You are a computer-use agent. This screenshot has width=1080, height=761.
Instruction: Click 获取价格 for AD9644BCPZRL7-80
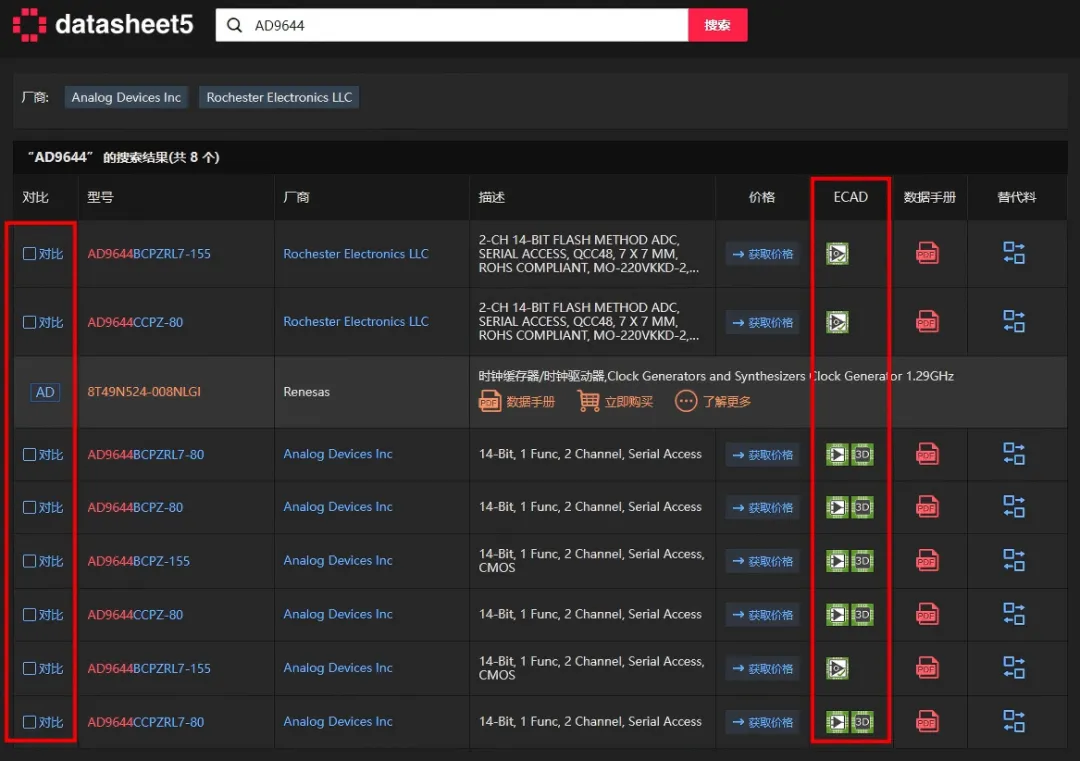tap(762, 455)
